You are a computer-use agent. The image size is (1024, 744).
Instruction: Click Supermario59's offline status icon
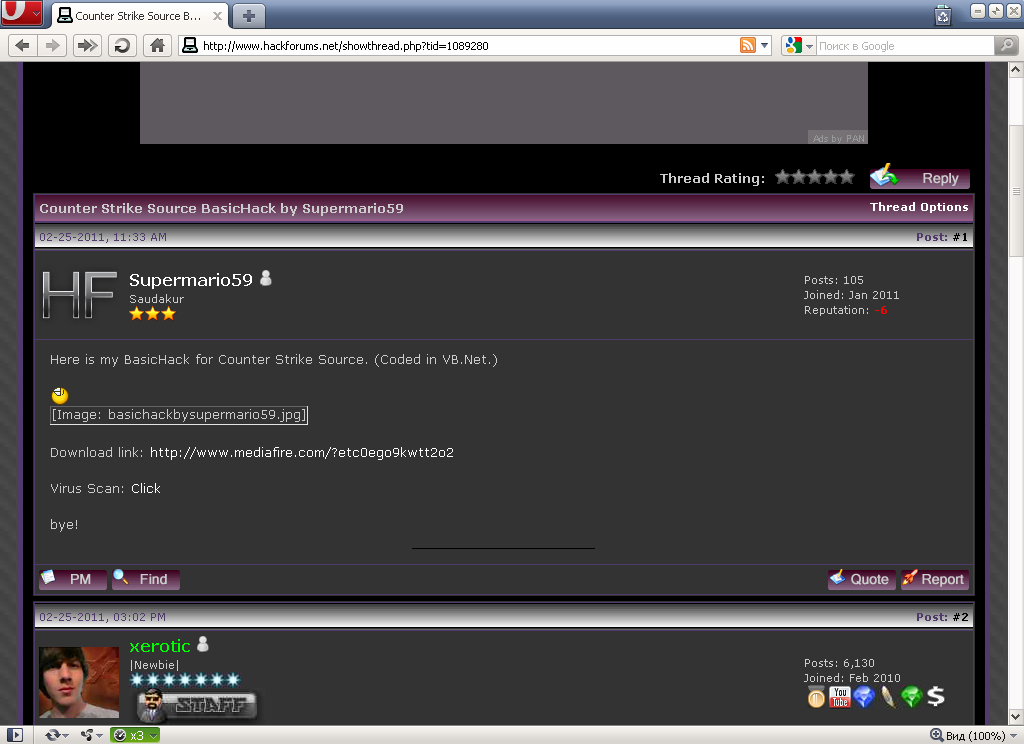point(266,278)
